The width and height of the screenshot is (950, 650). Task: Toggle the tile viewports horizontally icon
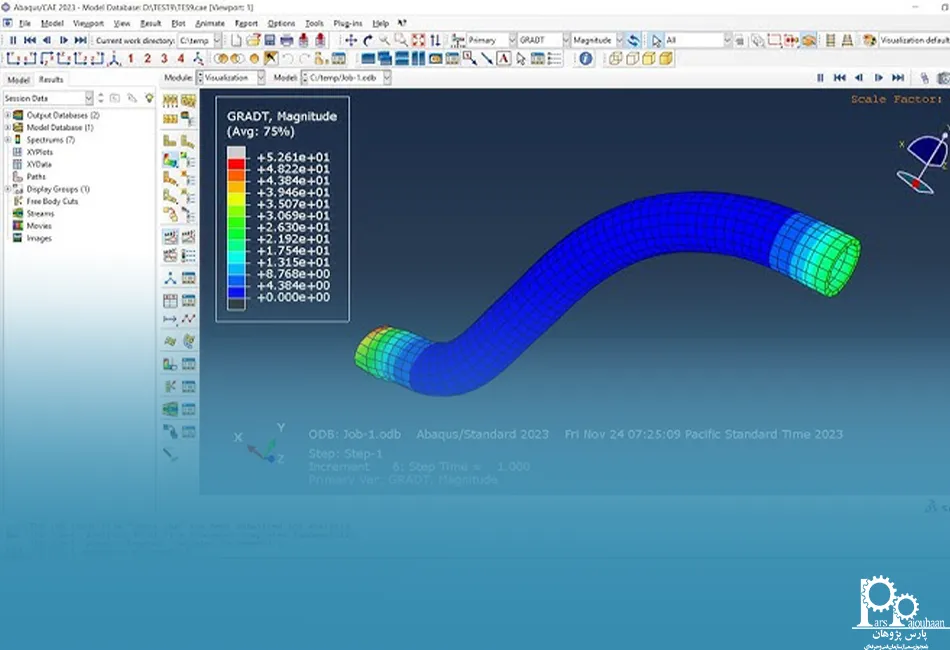point(402,59)
